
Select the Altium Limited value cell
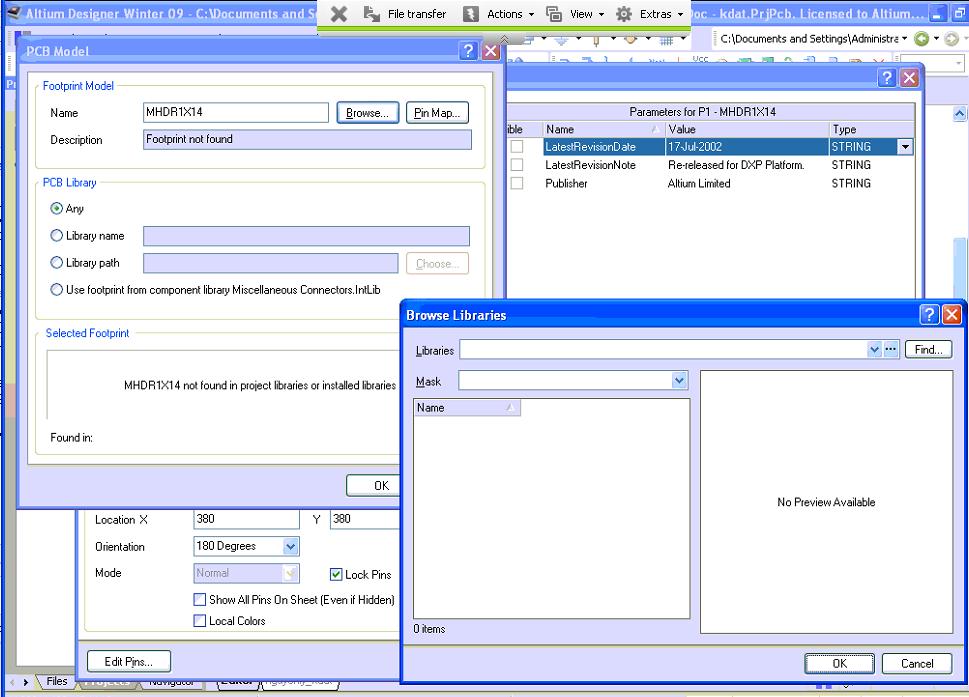click(x=699, y=184)
